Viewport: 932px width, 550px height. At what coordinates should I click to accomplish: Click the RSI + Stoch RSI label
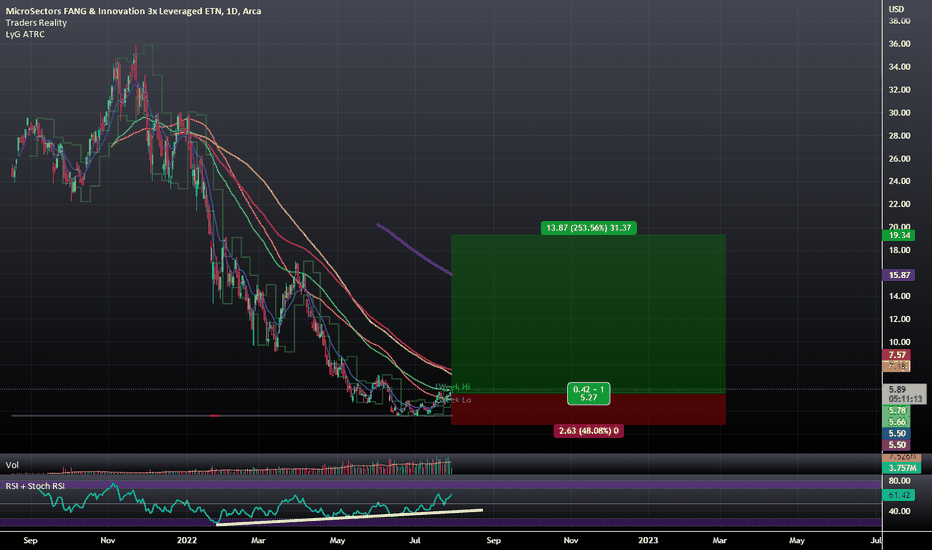[x=35, y=486]
